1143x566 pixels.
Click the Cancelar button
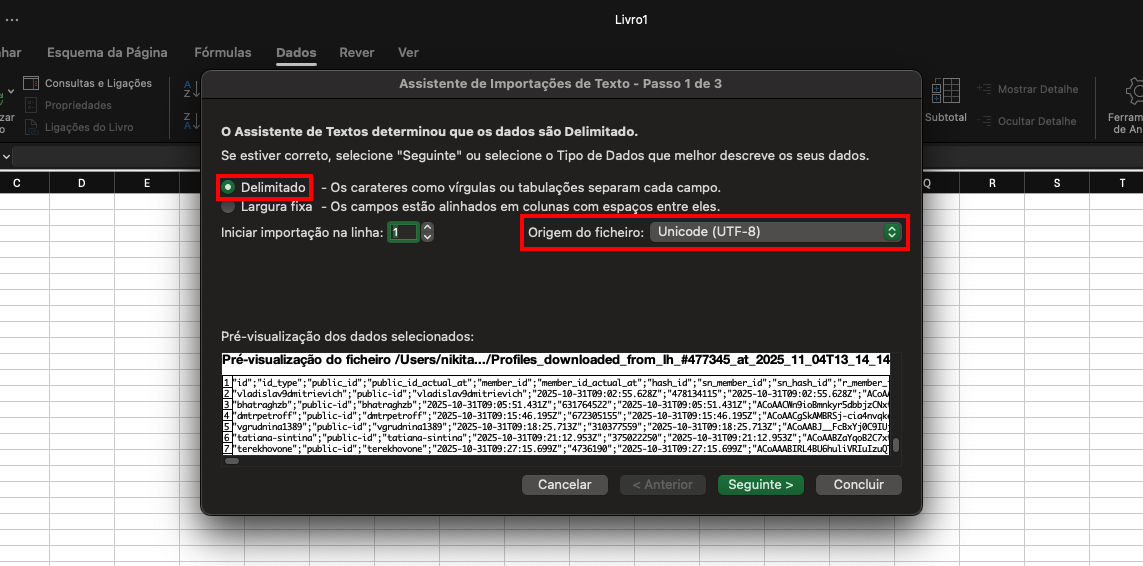pos(564,484)
